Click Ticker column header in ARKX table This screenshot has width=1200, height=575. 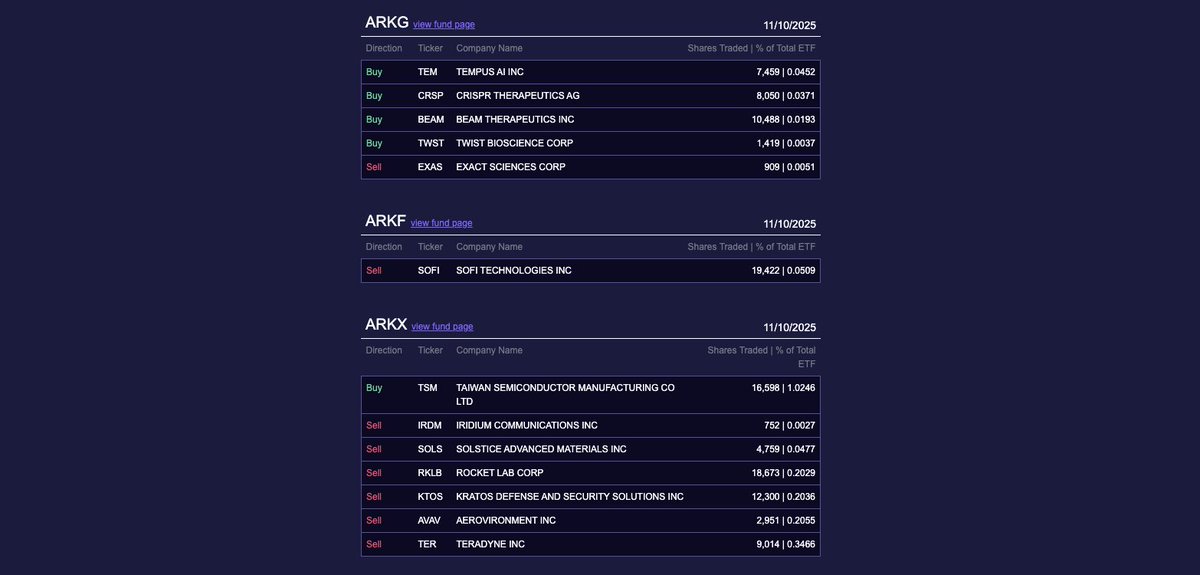(x=430, y=351)
